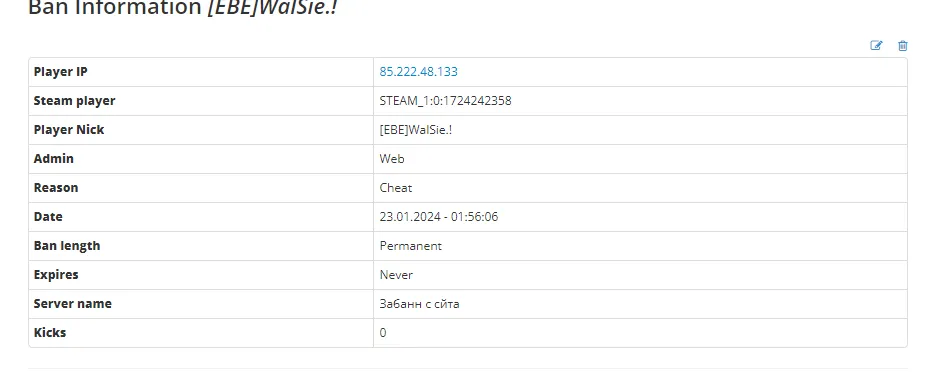Click the Player IP row label
This screenshot has width=937, height=378.
[60, 72]
